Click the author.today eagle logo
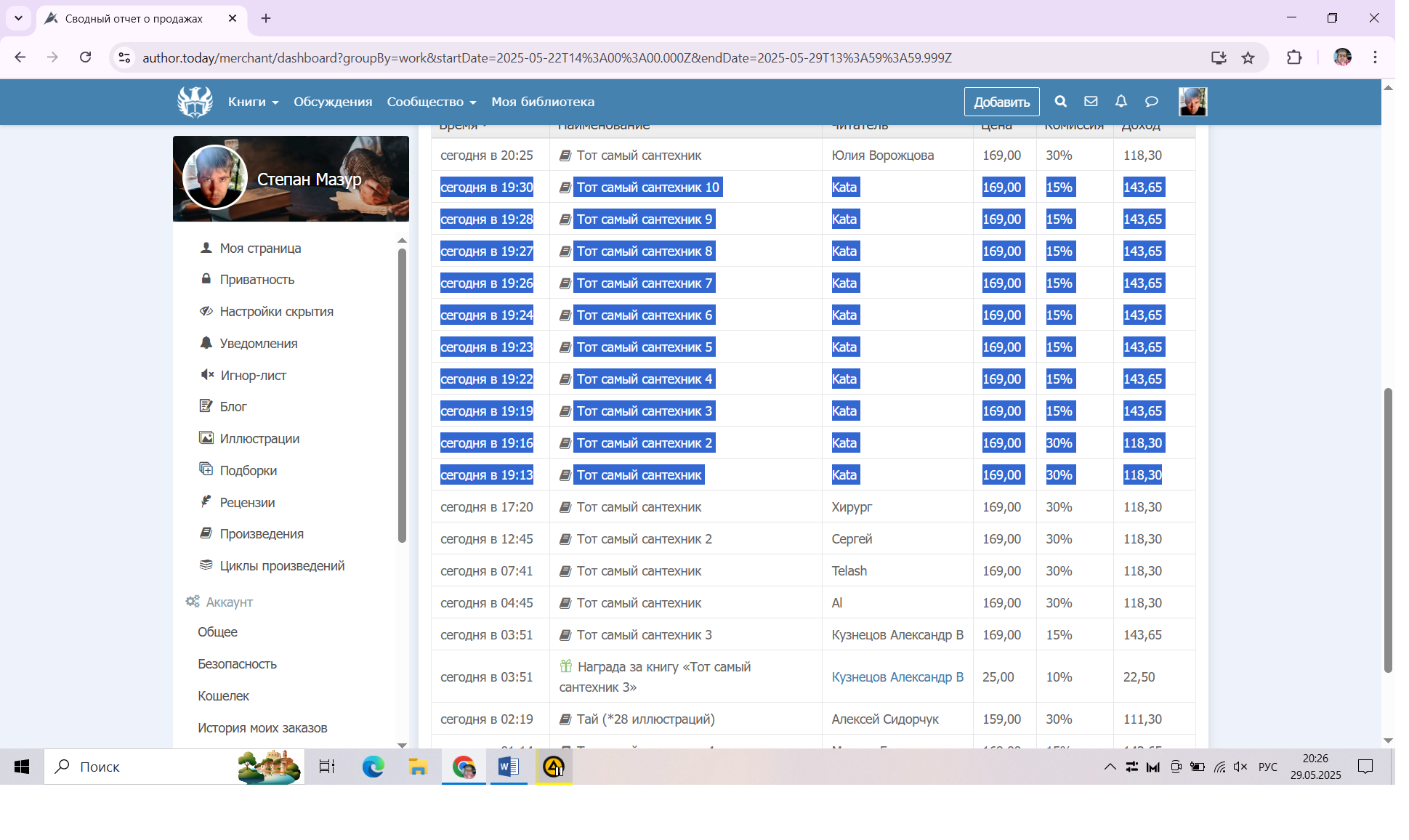The width and height of the screenshot is (1409, 840). [x=195, y=102]
